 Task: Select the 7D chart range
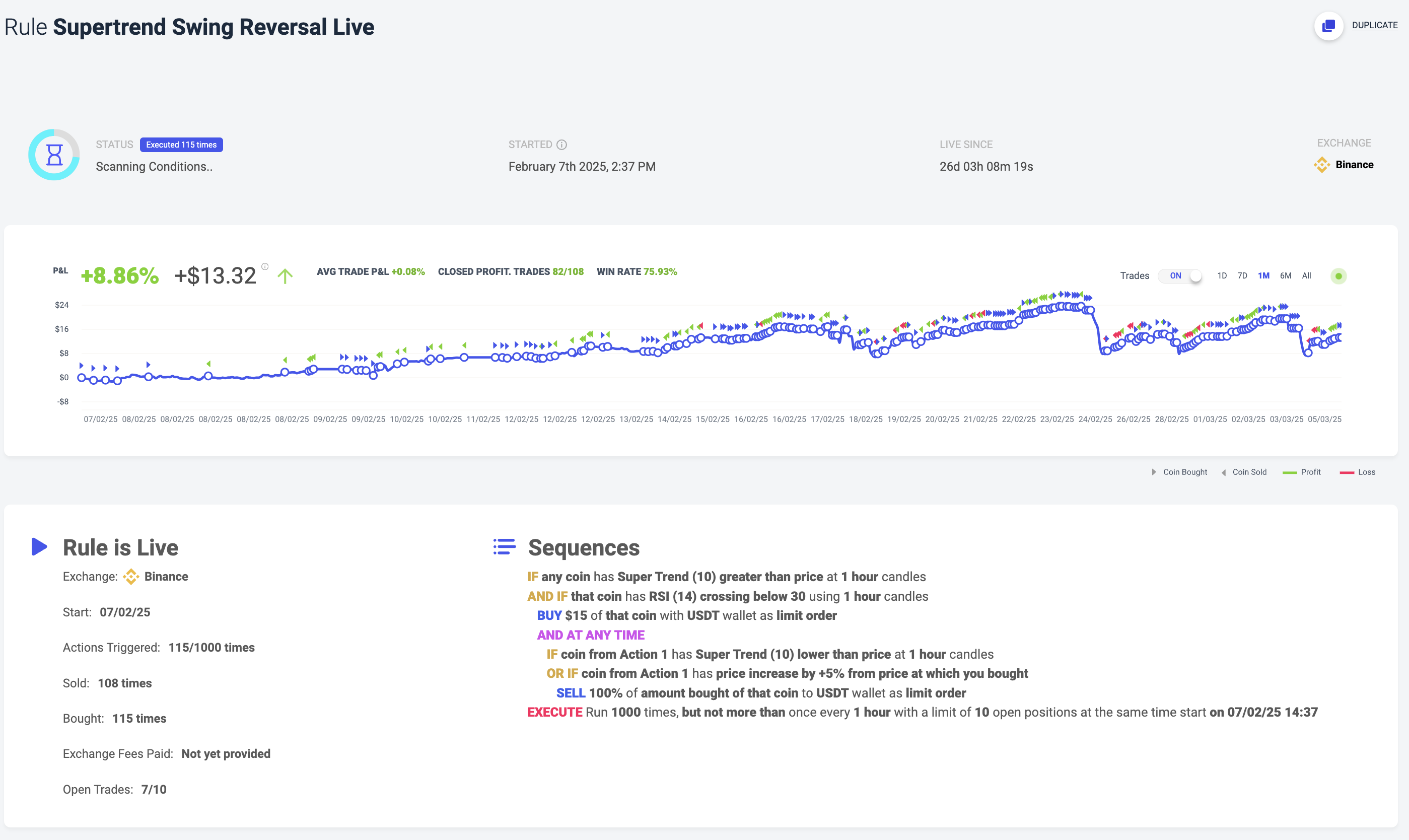pyautogui.click(x=1242, y=275)
